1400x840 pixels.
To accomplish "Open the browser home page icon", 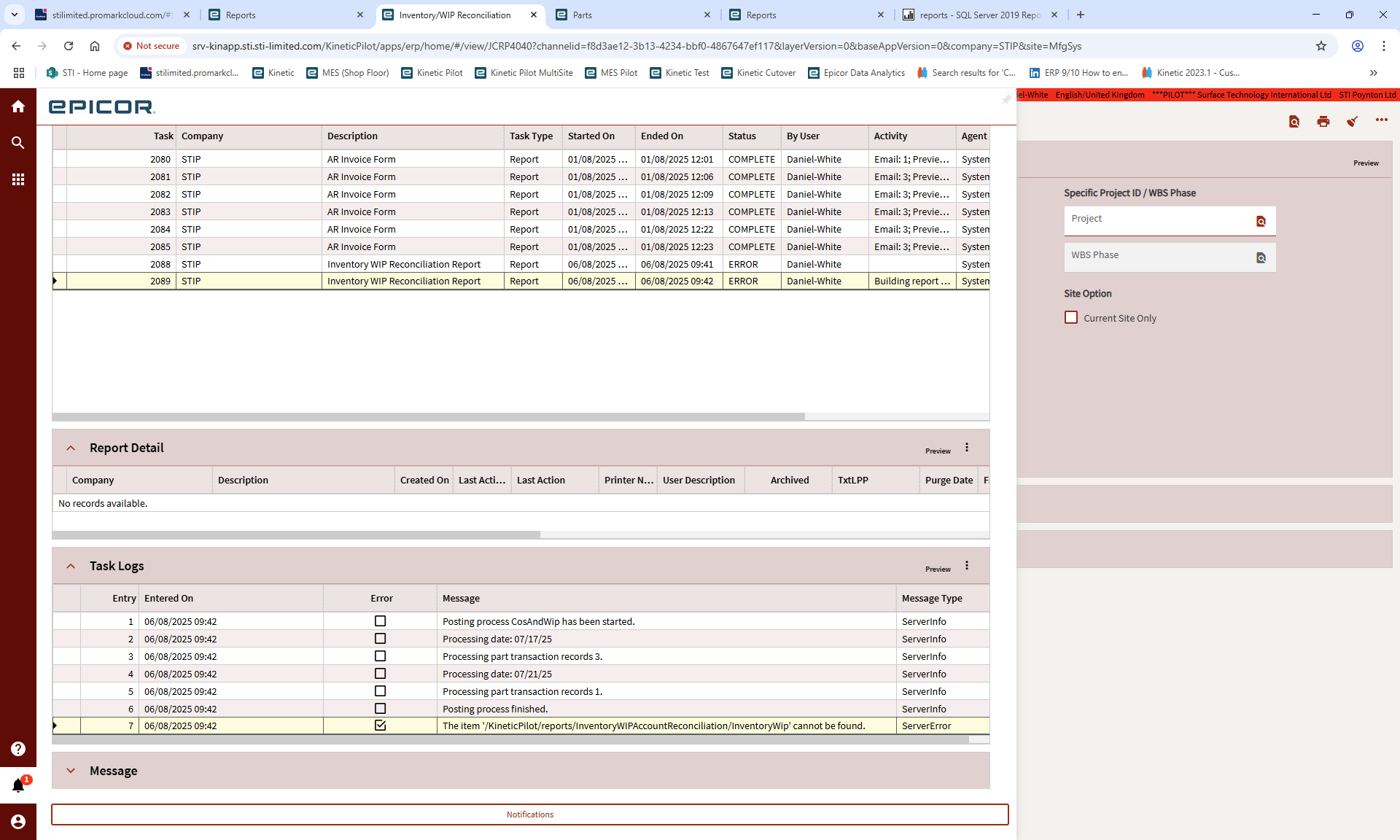I will click(x=95, y=46).
